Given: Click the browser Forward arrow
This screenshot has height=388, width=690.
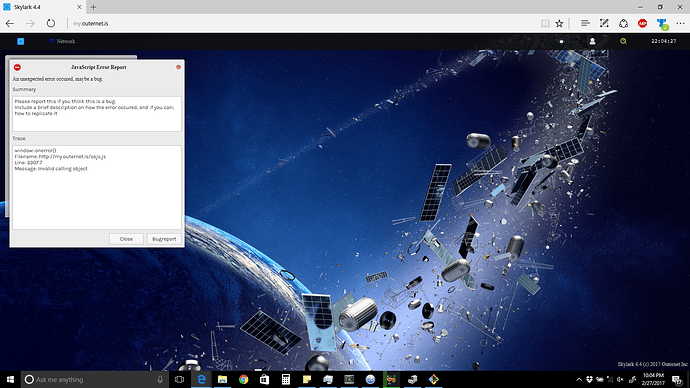Looking at the screenshot, I should pos(30,23).
